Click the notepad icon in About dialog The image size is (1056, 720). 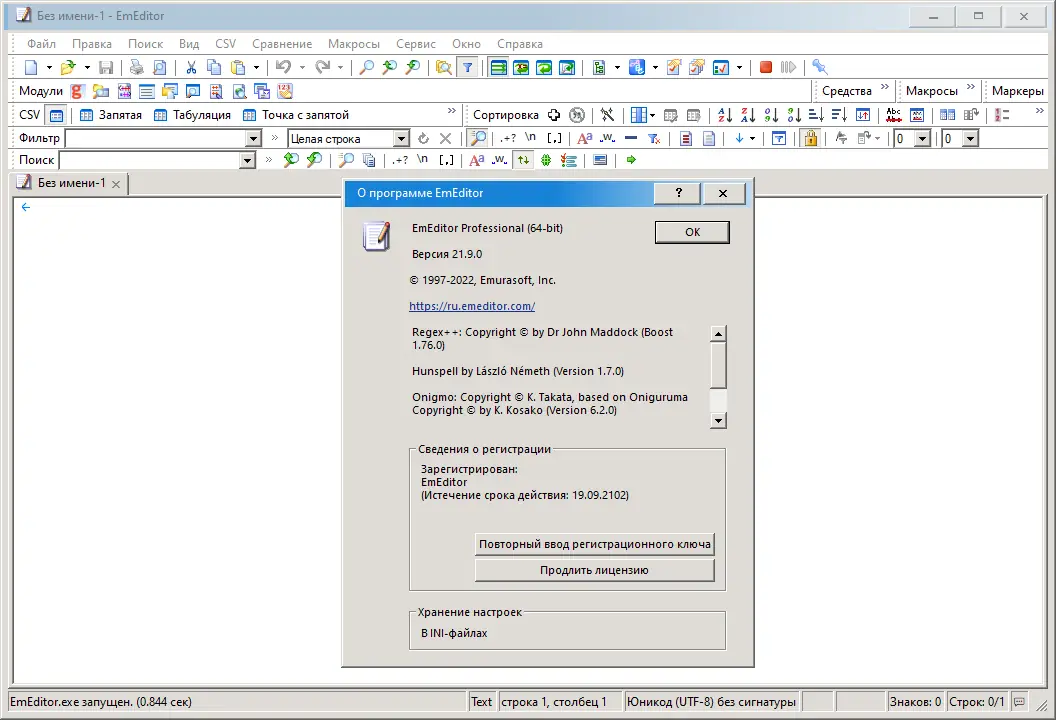pyautogui.click(x=376, y=236)
